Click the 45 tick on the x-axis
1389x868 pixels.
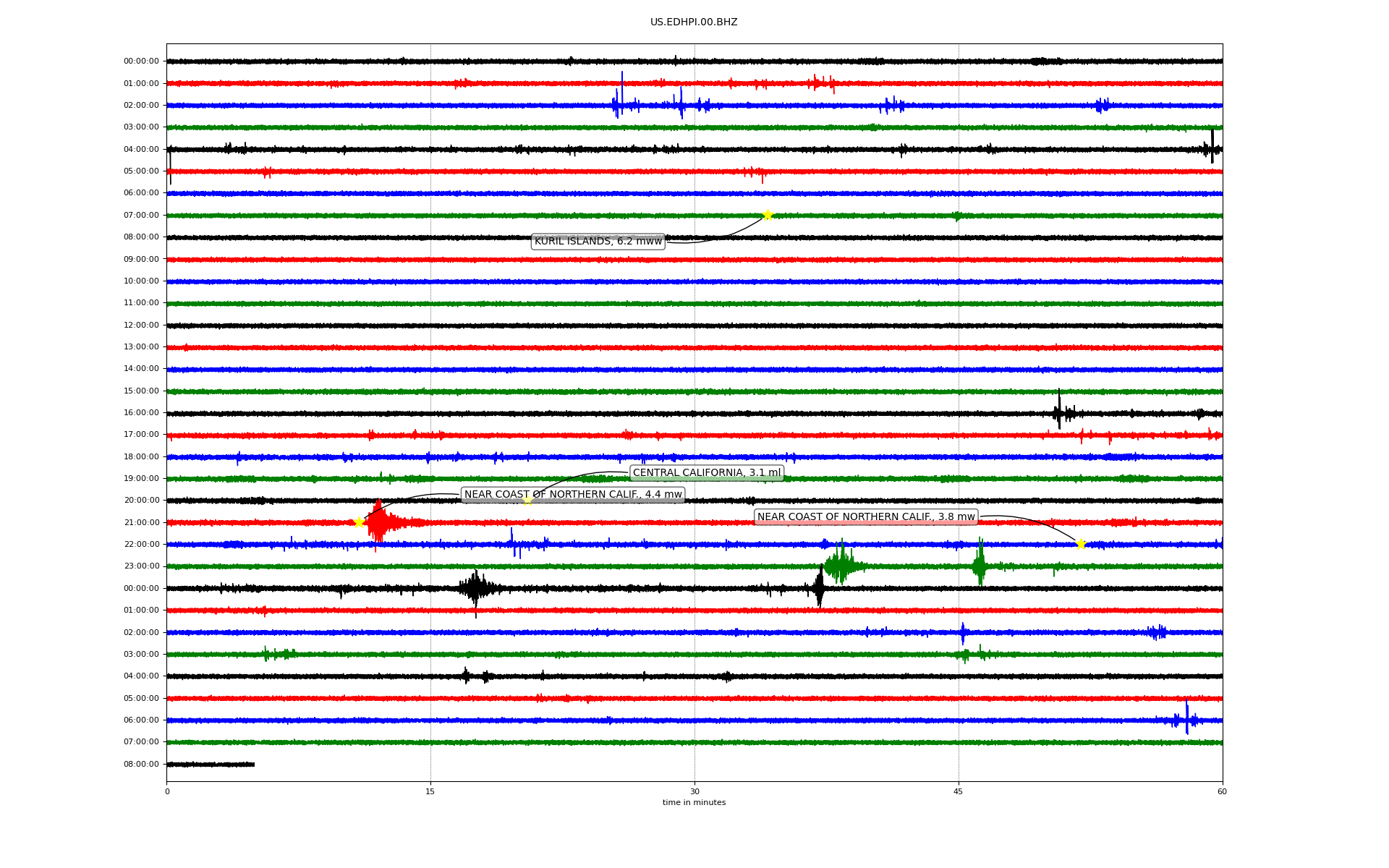(x=959, y=791)
